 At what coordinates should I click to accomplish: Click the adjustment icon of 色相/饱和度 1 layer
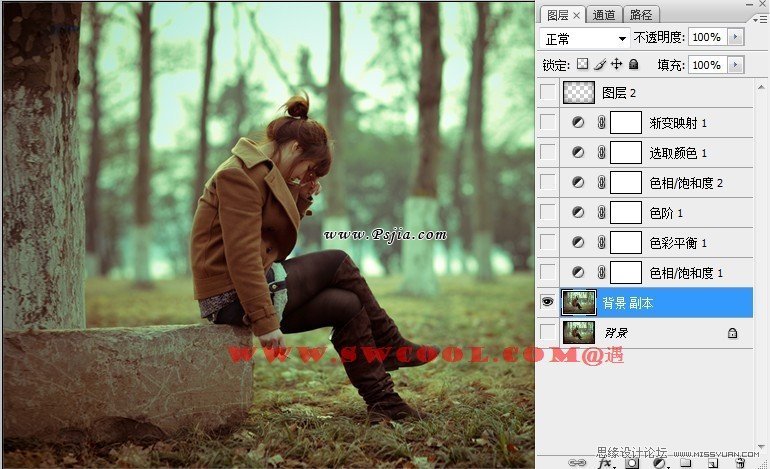tap(578, 272)
